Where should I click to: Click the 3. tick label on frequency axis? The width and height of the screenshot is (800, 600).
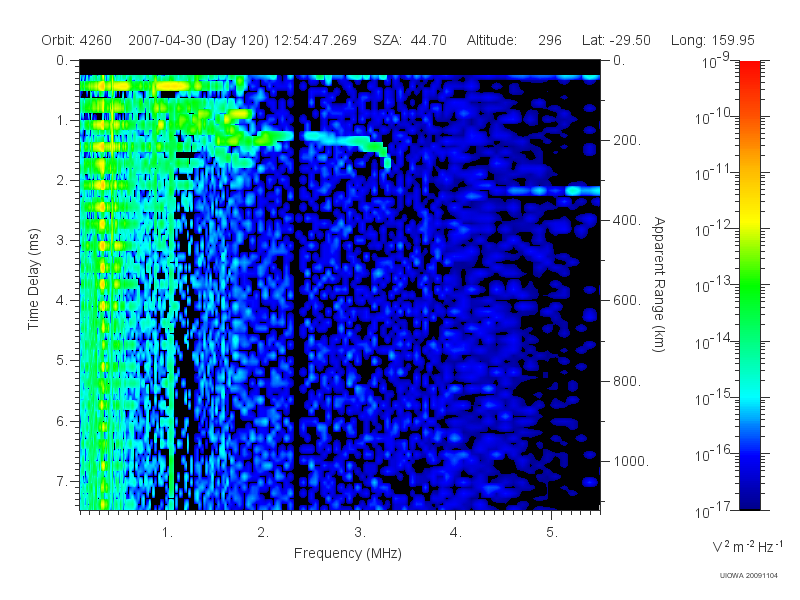pyautogui.click(x=360, y=533)
